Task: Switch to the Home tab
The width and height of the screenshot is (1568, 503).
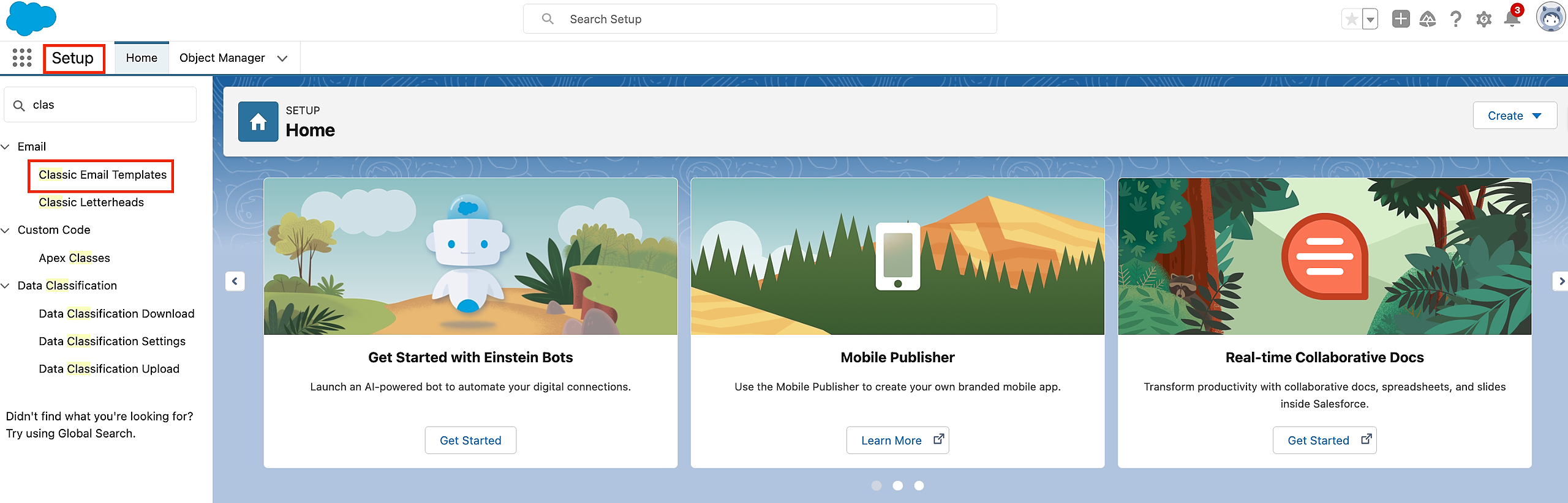Action: [x=141, y=58]
